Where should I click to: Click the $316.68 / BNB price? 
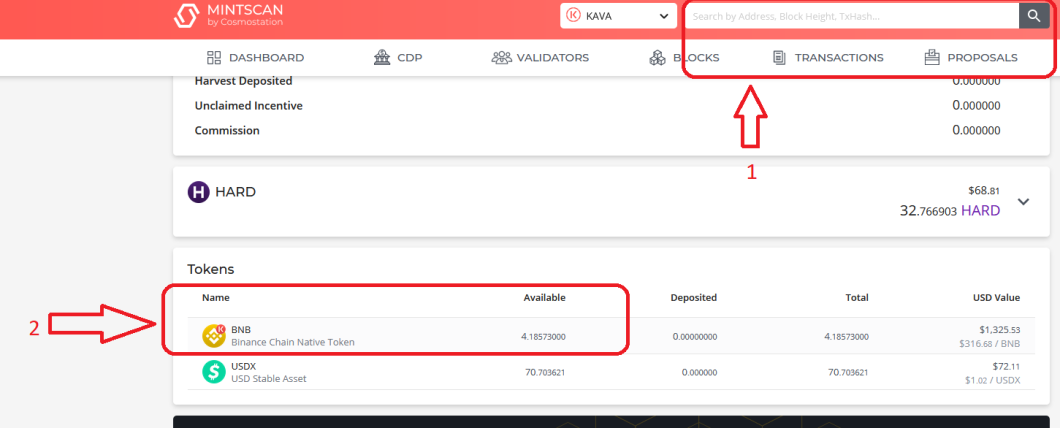[992, 343]
